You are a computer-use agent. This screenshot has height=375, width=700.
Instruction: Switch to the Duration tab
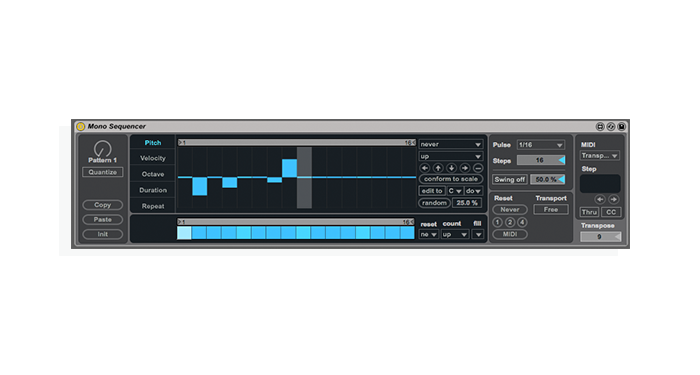point(153,190)
